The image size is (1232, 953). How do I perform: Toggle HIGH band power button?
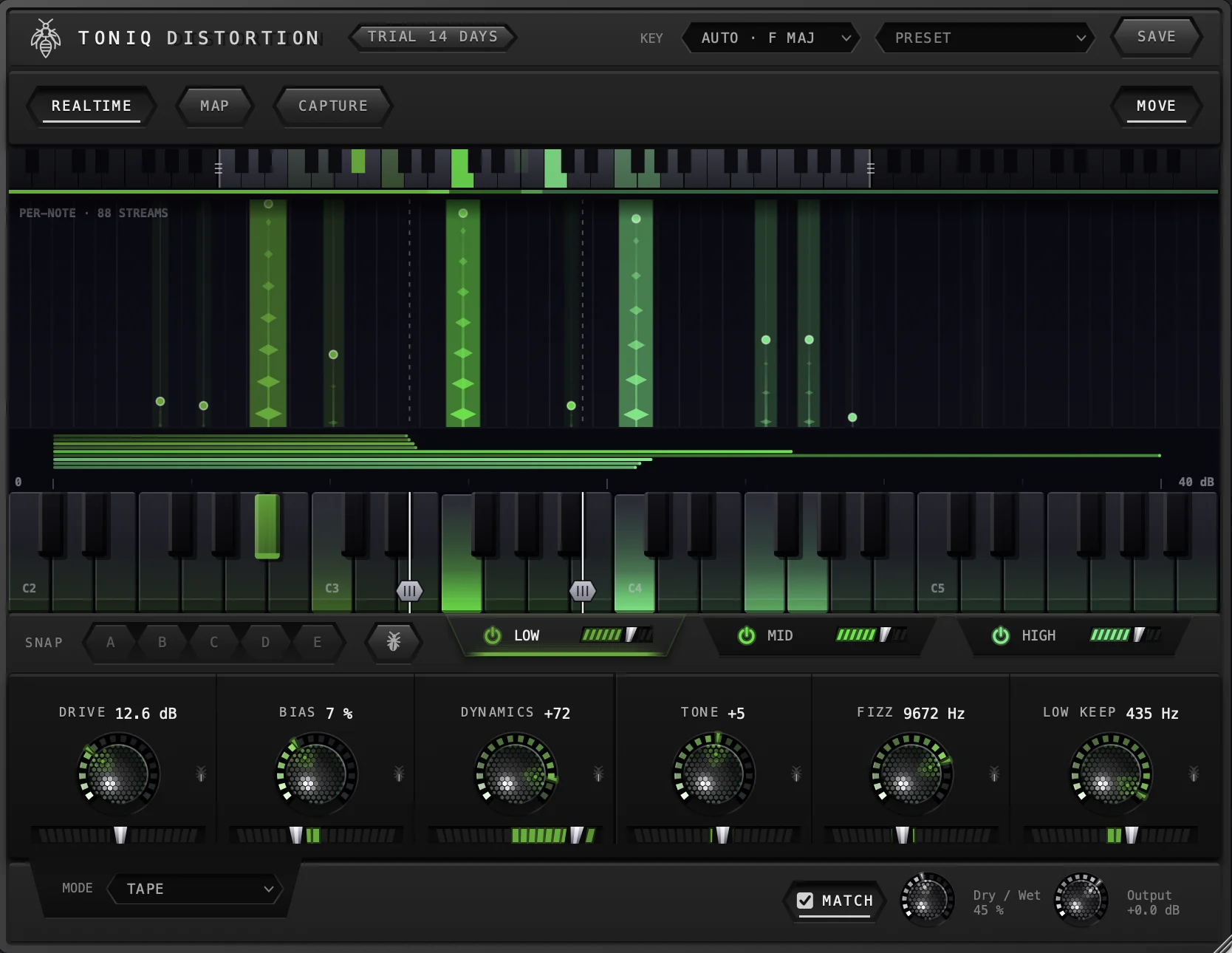(1001, 635)
